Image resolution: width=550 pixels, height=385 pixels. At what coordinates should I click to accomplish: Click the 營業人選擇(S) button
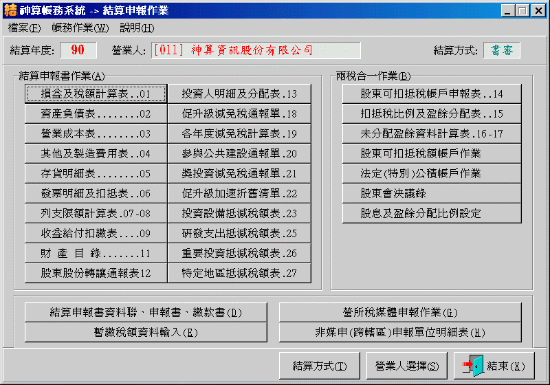(407, 366)
